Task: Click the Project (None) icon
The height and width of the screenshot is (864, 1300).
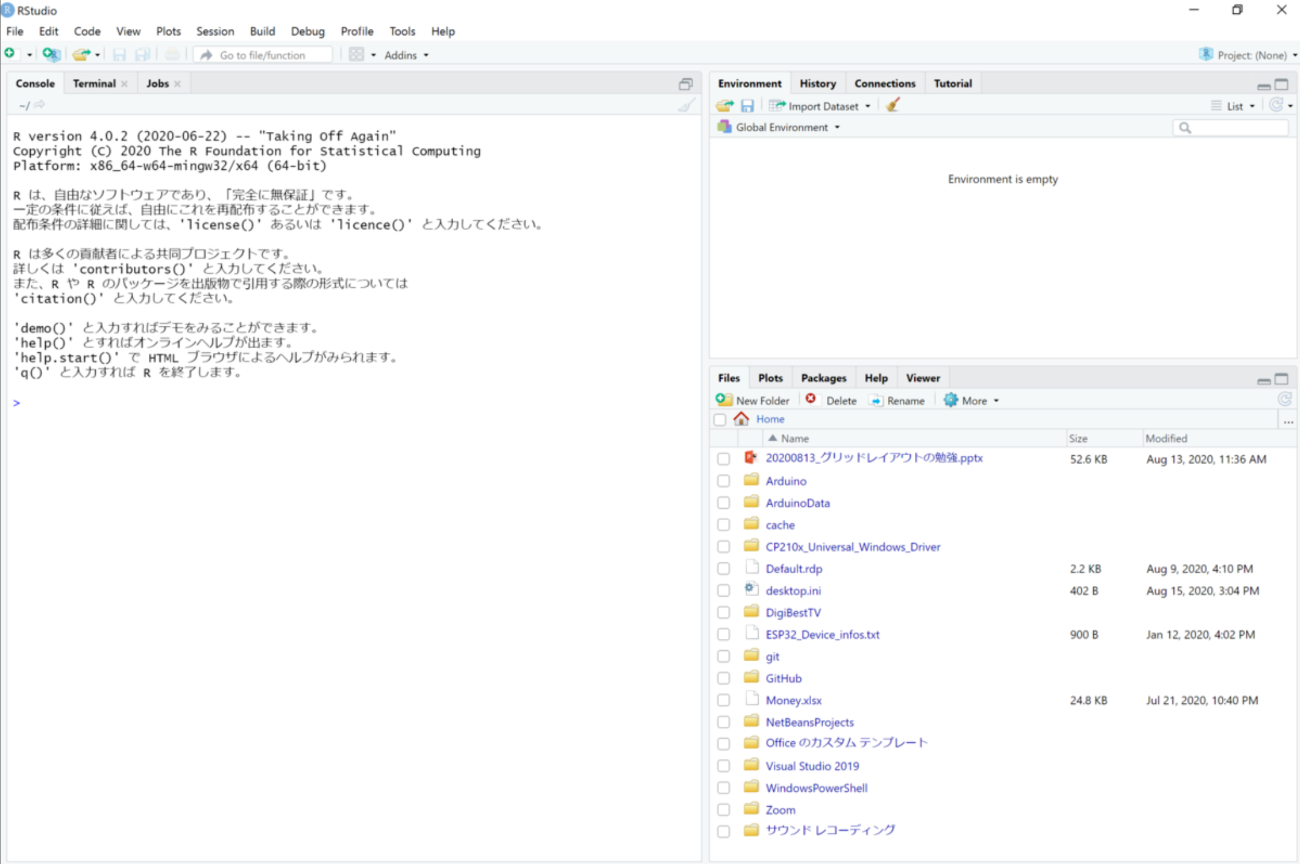Action: [1206, 55]
